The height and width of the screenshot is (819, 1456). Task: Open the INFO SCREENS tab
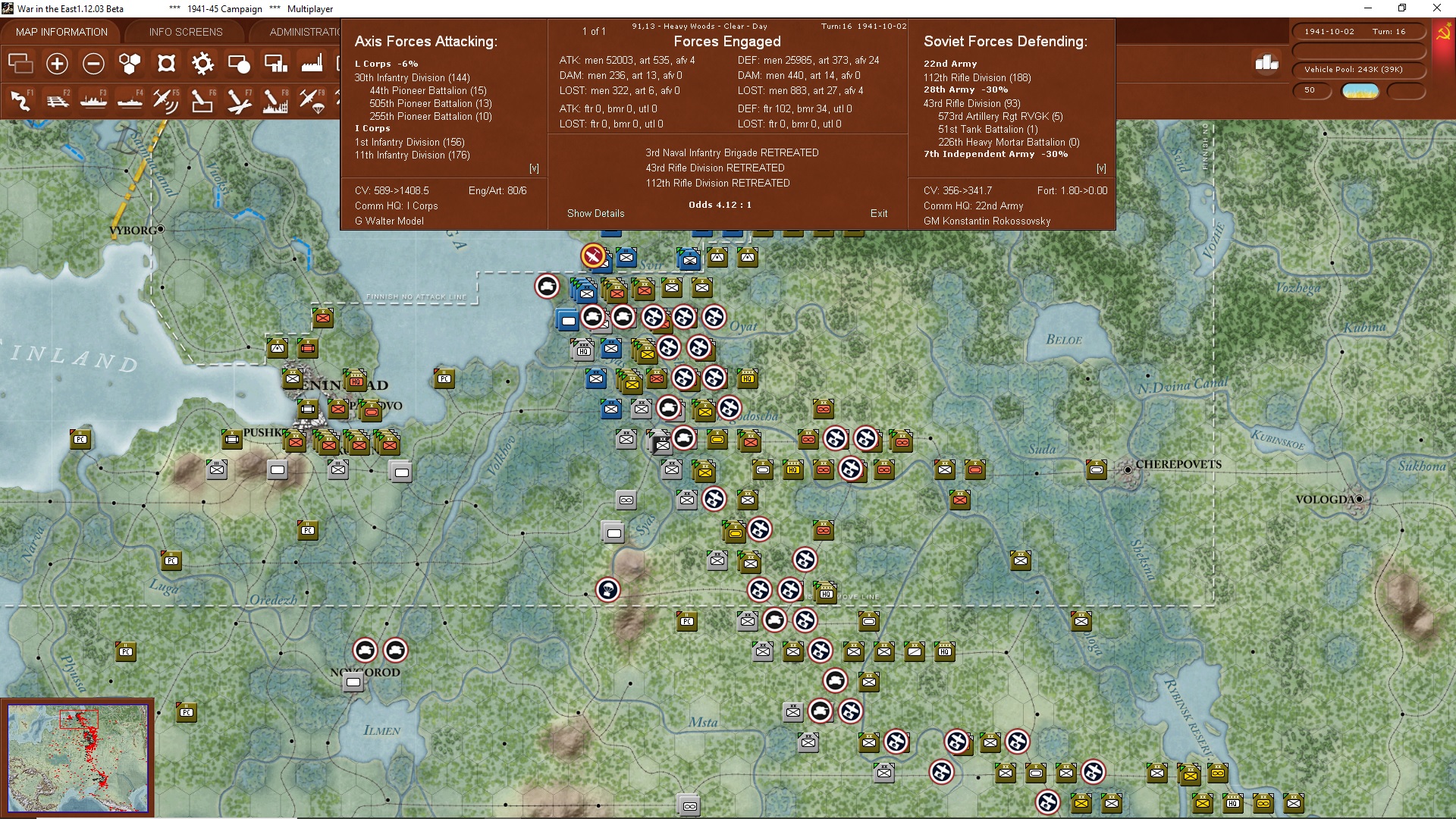click(x=186, y=32)
